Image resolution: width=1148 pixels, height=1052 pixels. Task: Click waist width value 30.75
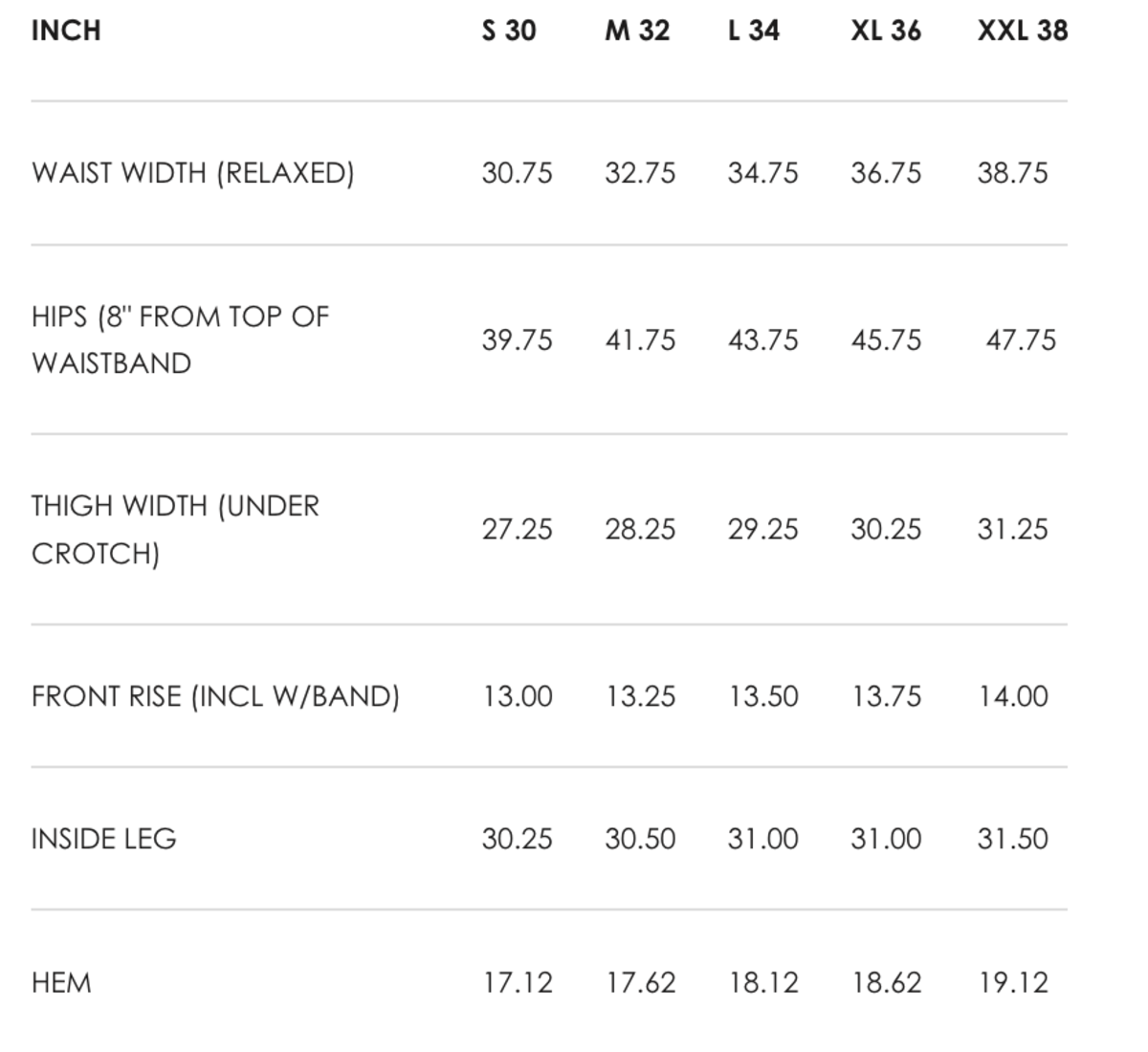coord(517,173)
